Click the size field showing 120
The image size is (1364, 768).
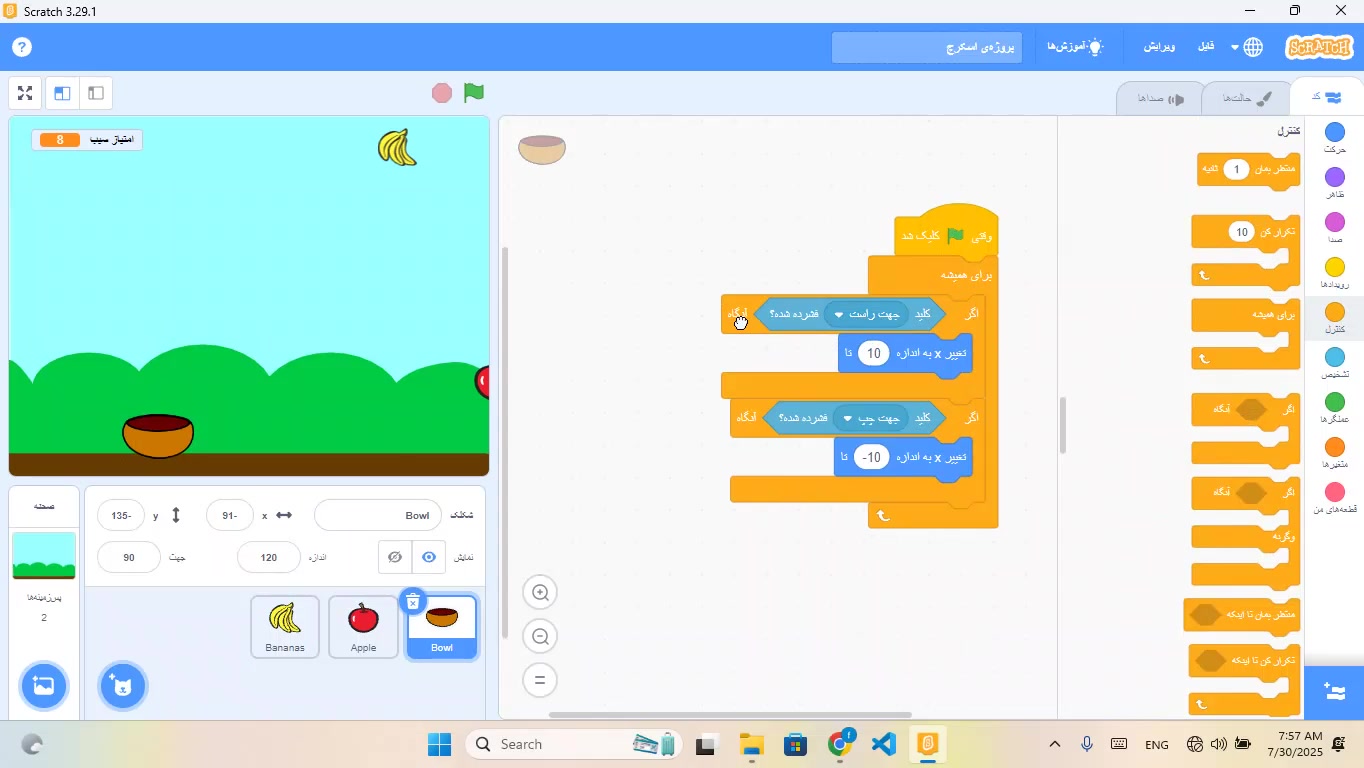pos(269,557)
